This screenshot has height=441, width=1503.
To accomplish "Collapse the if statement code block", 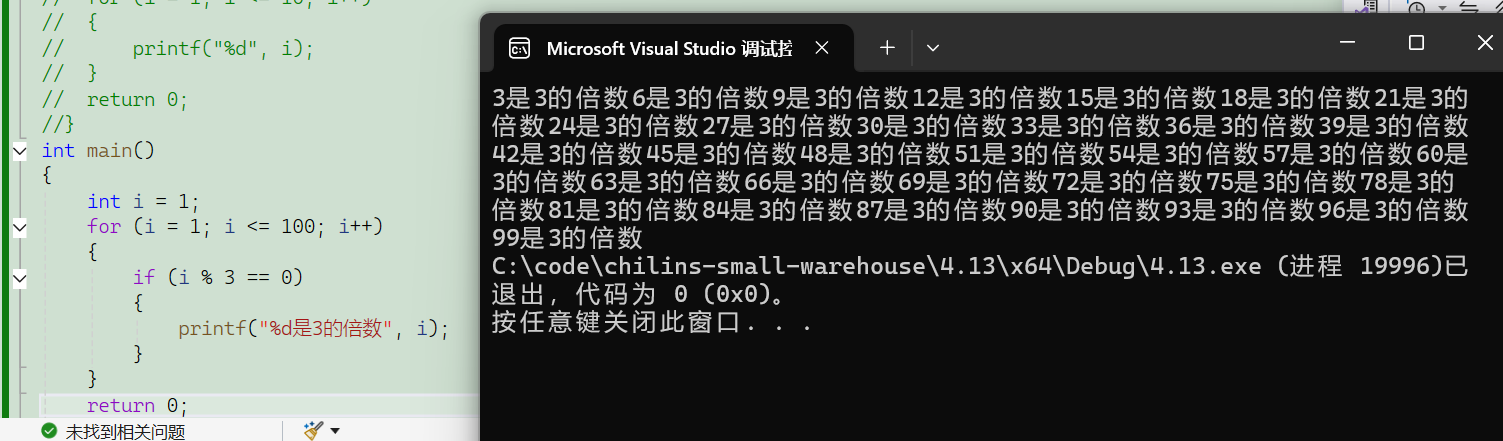I will click(x=20, y=278).
